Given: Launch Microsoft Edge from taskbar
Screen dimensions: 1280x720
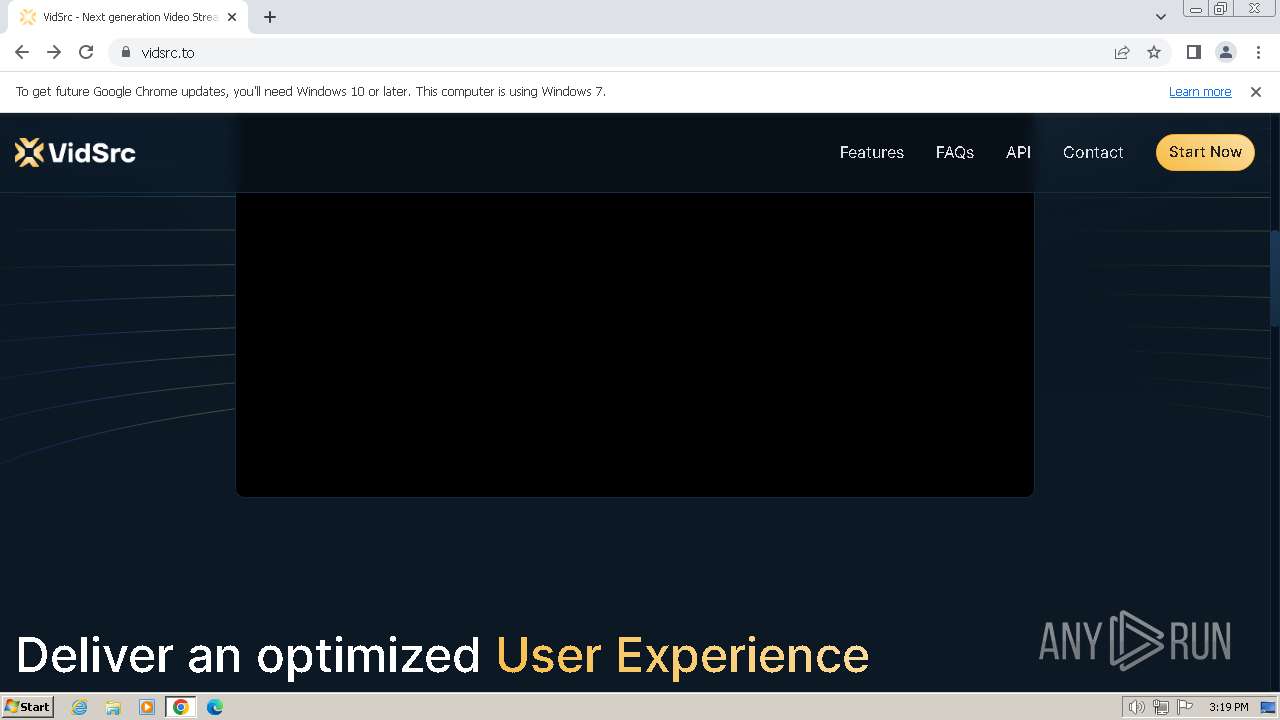Looking at the screenshot, I should pos(215,707).
